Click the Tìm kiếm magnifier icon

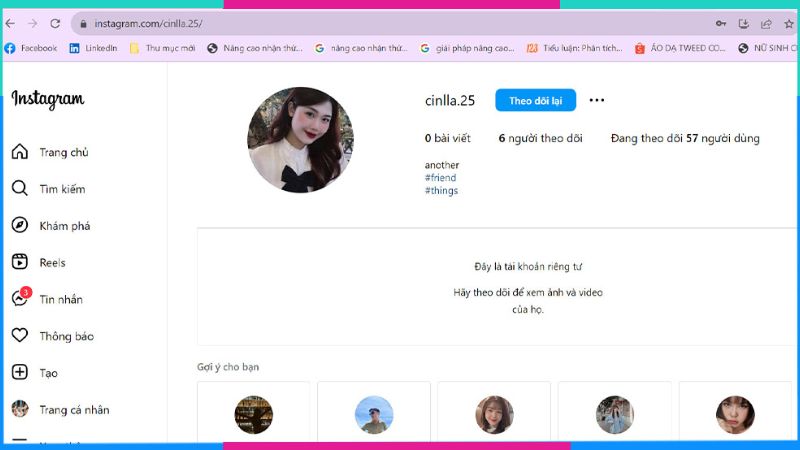tap(19, 189)
